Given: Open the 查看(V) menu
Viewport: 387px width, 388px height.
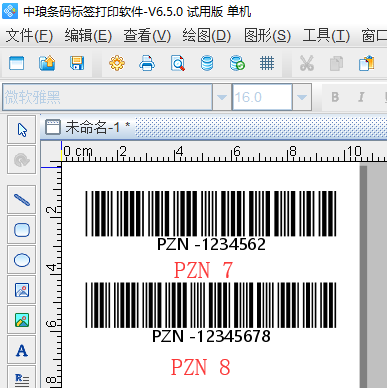Looking at the screenshot, I should coord(147,36).
